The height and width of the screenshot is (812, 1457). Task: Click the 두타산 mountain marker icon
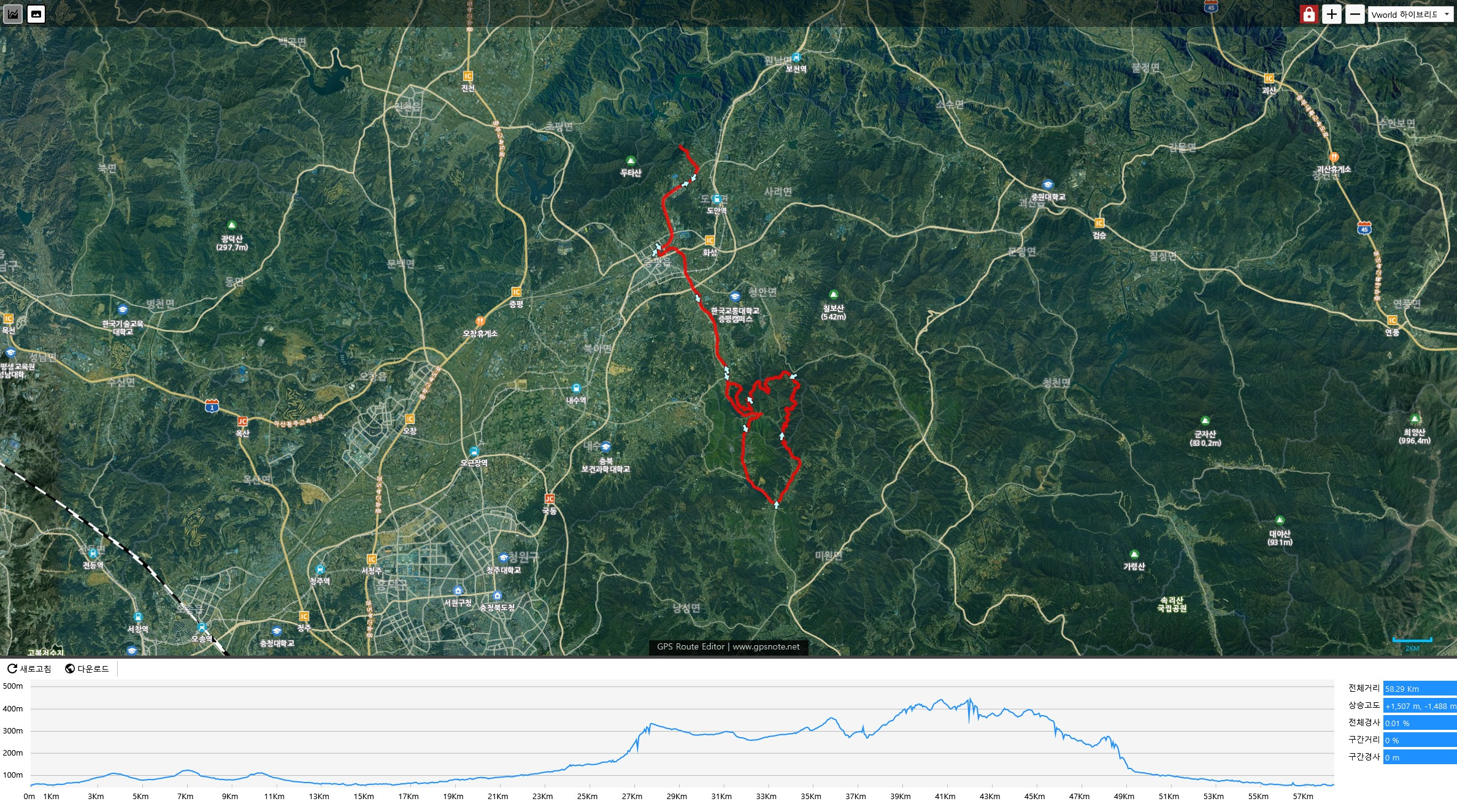point(630,161)
